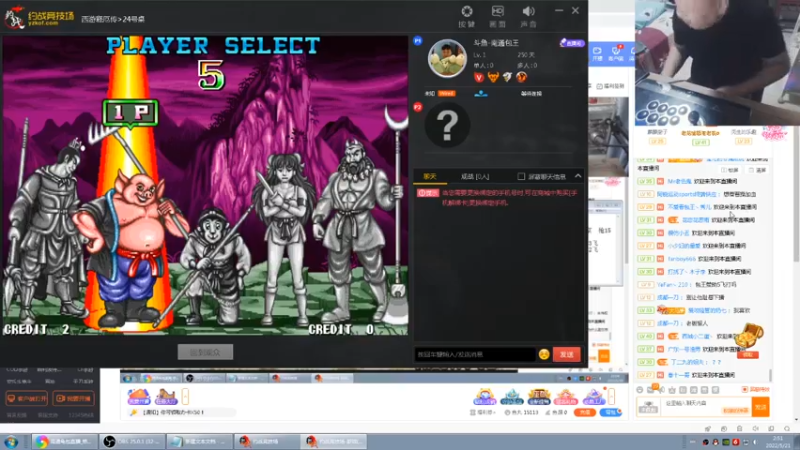Click the orange 充值 recharge button under stream
The image size is (800, 450).
pos(584,412)
